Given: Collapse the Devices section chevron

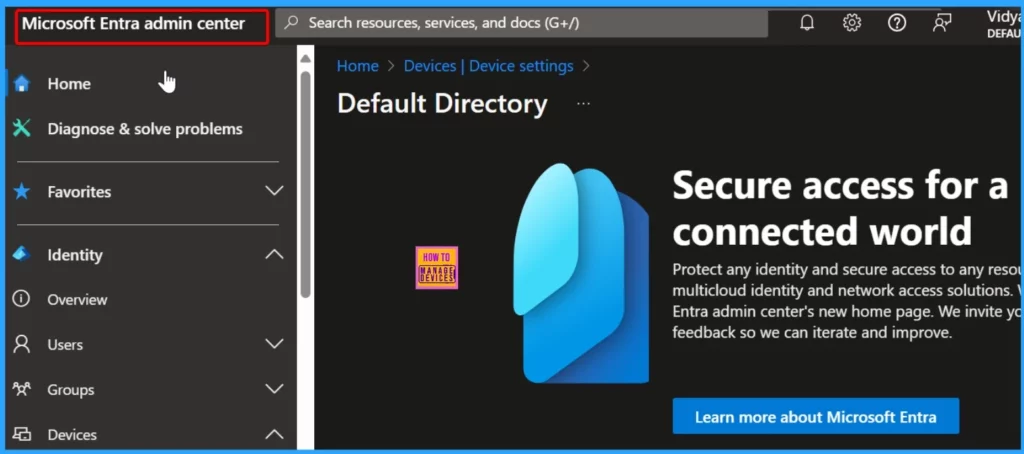Looking at the screenshot, I should tap(274, 434).
